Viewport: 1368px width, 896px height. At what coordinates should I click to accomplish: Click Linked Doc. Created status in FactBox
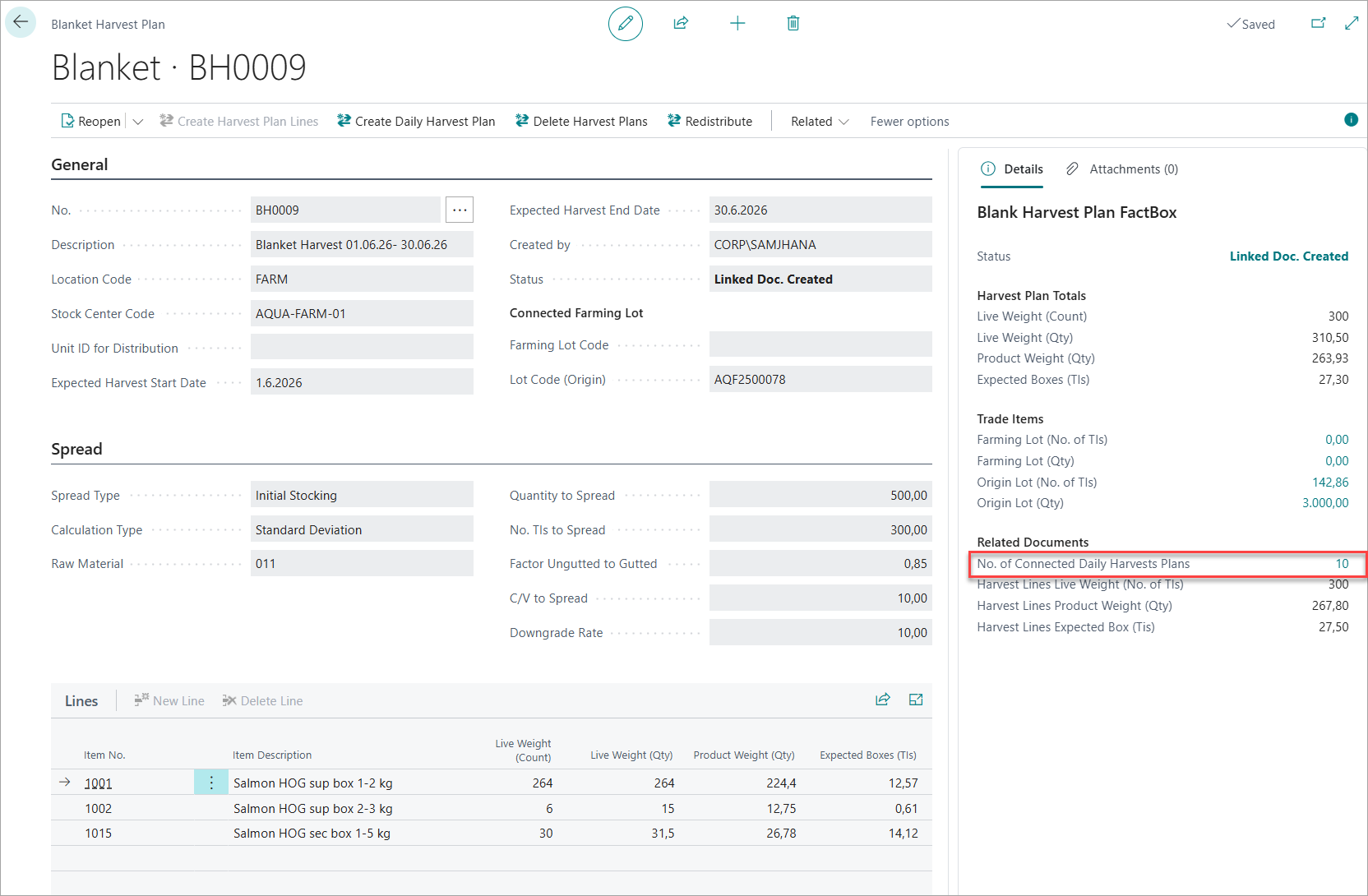pos(1289,256)
